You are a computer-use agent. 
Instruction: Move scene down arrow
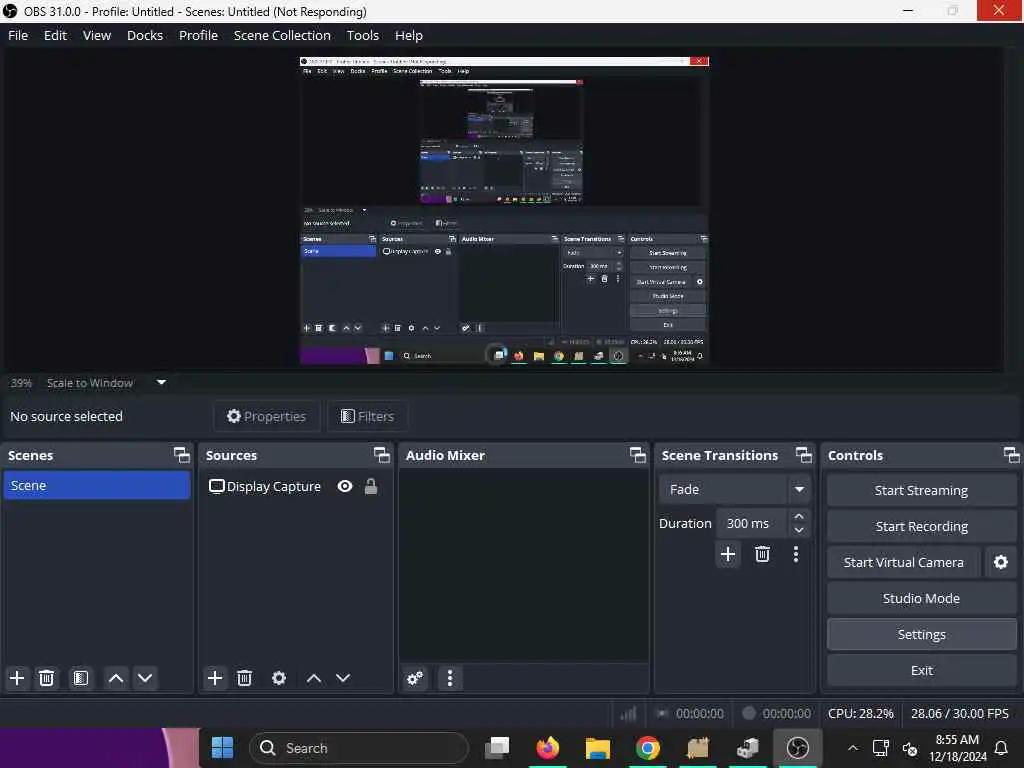click(x=145, y=678)
